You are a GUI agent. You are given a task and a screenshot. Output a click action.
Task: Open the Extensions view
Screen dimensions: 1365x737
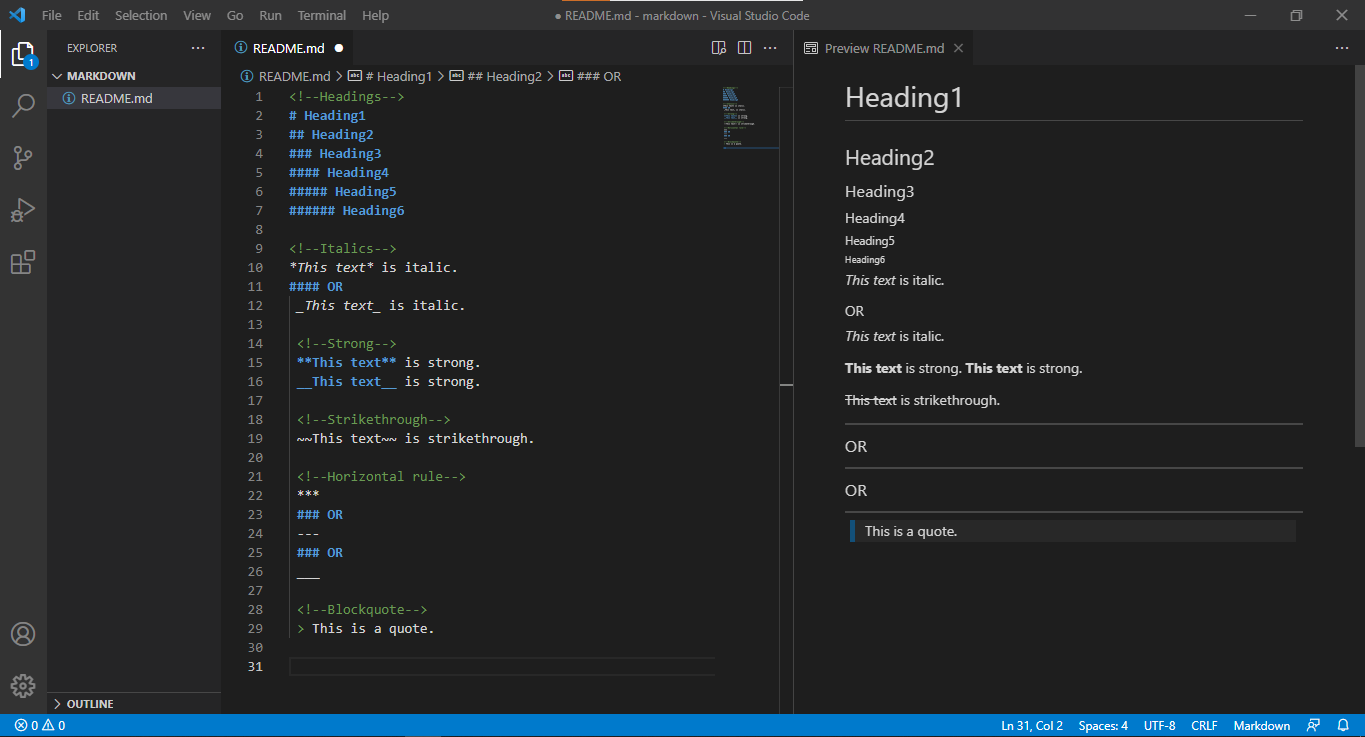tap(23, 262)
